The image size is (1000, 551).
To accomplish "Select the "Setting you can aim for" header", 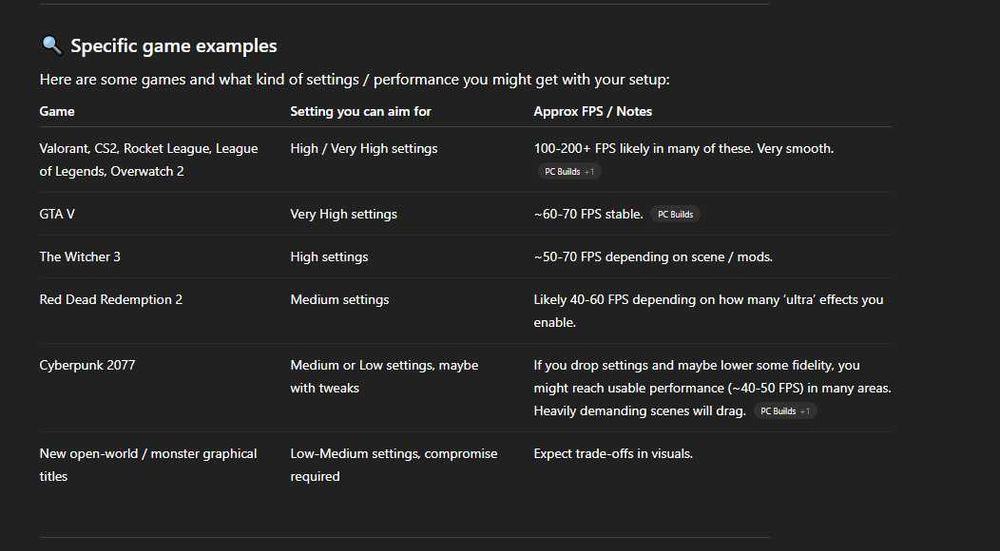I will coord(361,111).
